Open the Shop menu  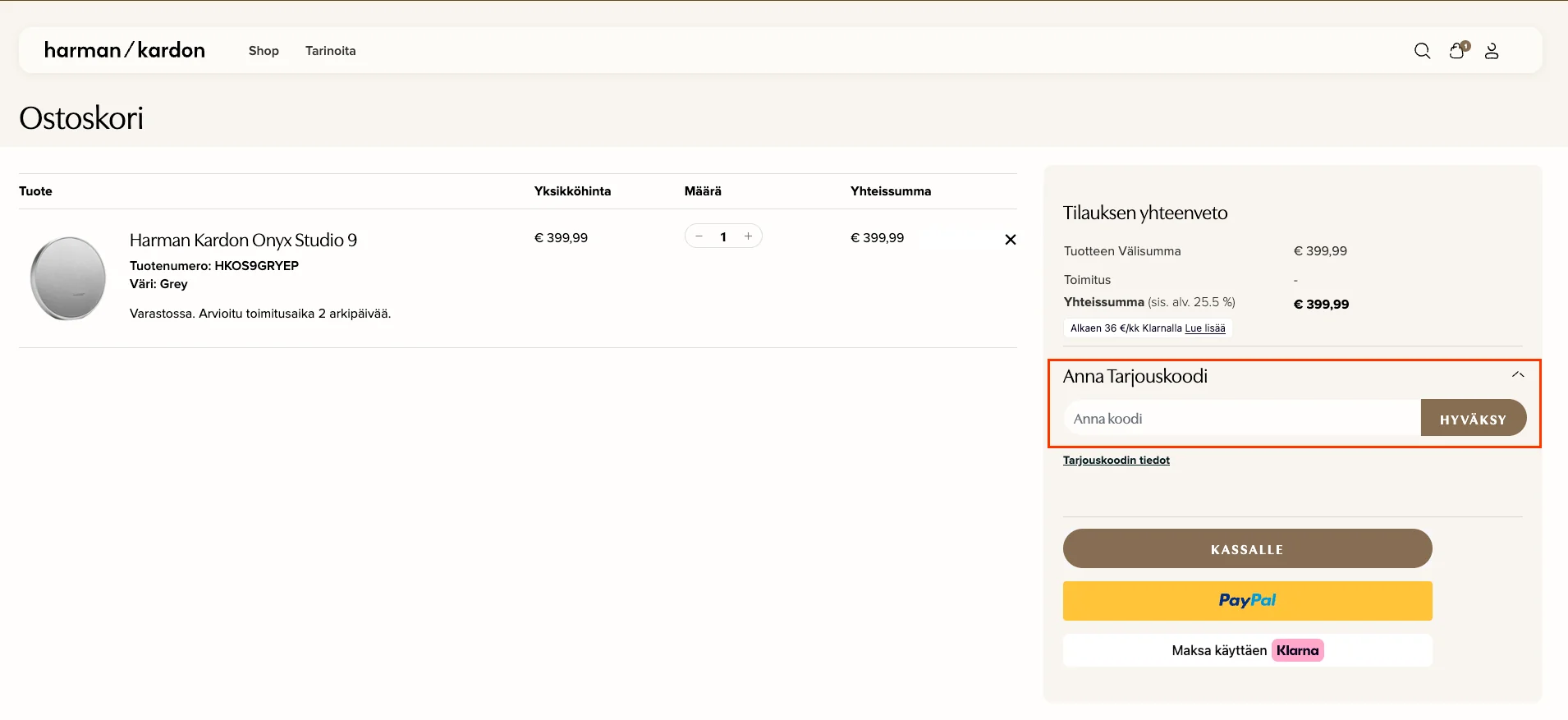tap(264, 51)
